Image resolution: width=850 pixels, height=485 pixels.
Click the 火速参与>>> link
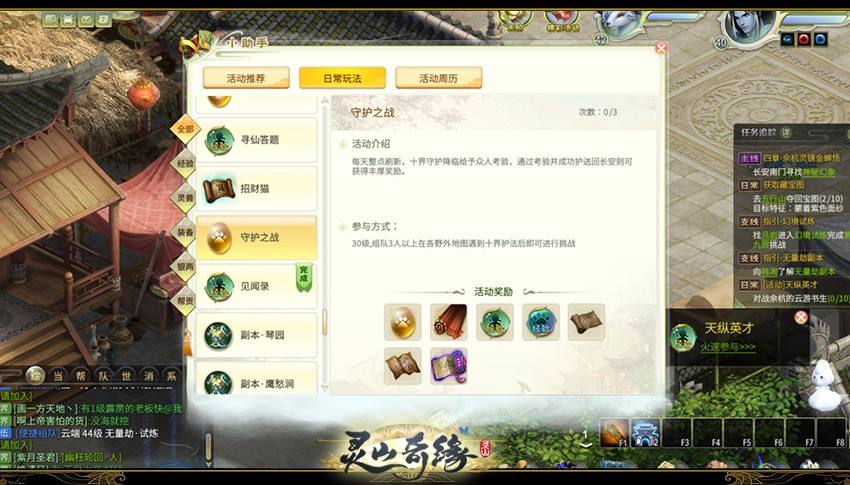pos(727,347)
